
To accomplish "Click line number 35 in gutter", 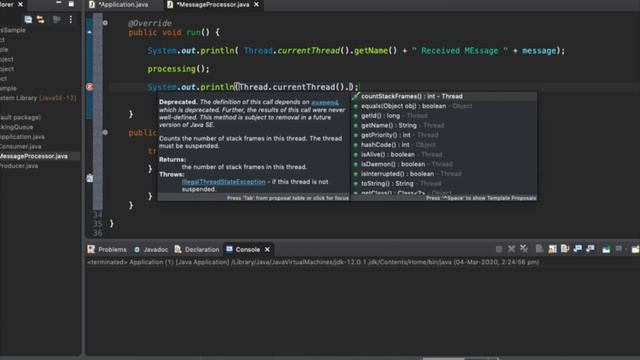I will coord(98,224).
